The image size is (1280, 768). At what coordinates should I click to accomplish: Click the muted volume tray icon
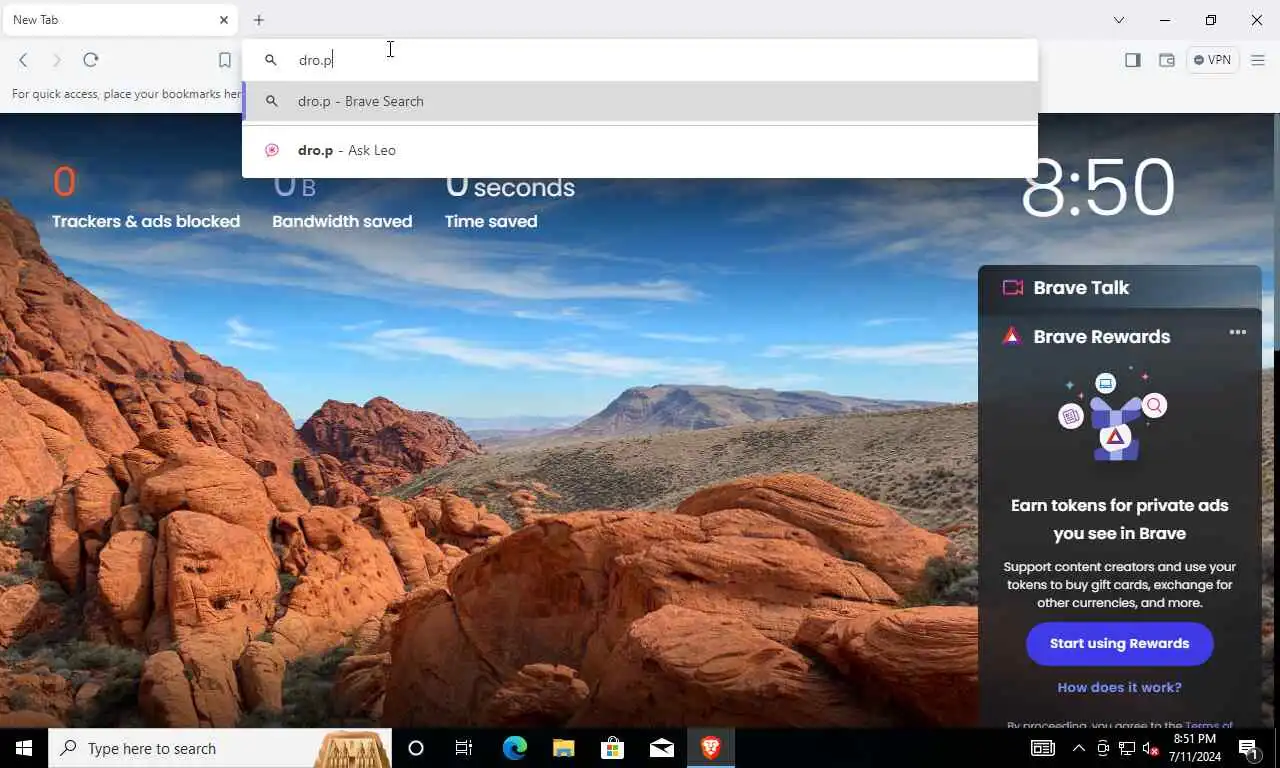1150,748
